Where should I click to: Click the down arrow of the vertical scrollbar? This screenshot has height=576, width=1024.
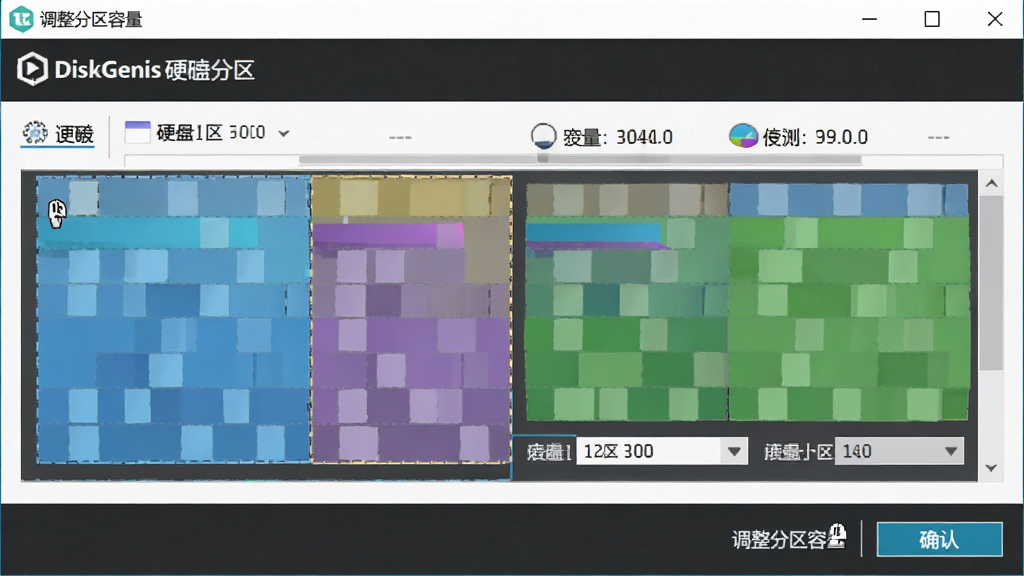point(991,468)
